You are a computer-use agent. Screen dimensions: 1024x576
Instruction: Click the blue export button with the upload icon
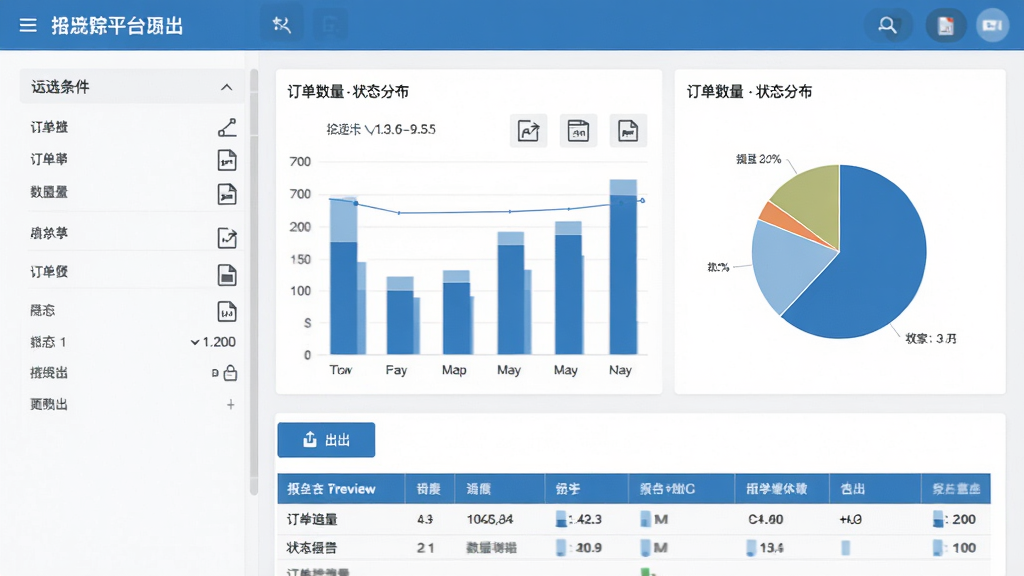pos(327,440)
